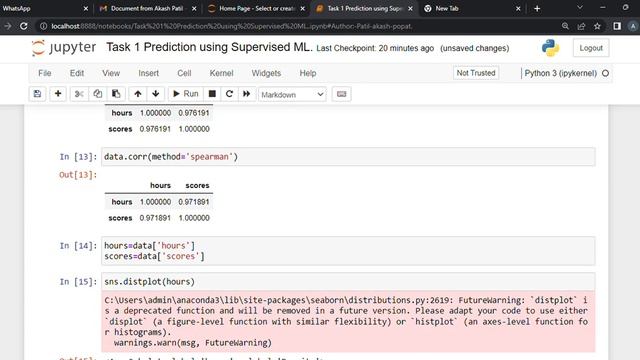
Task: Bookmark this page with star icon
Action: [597, 26]
